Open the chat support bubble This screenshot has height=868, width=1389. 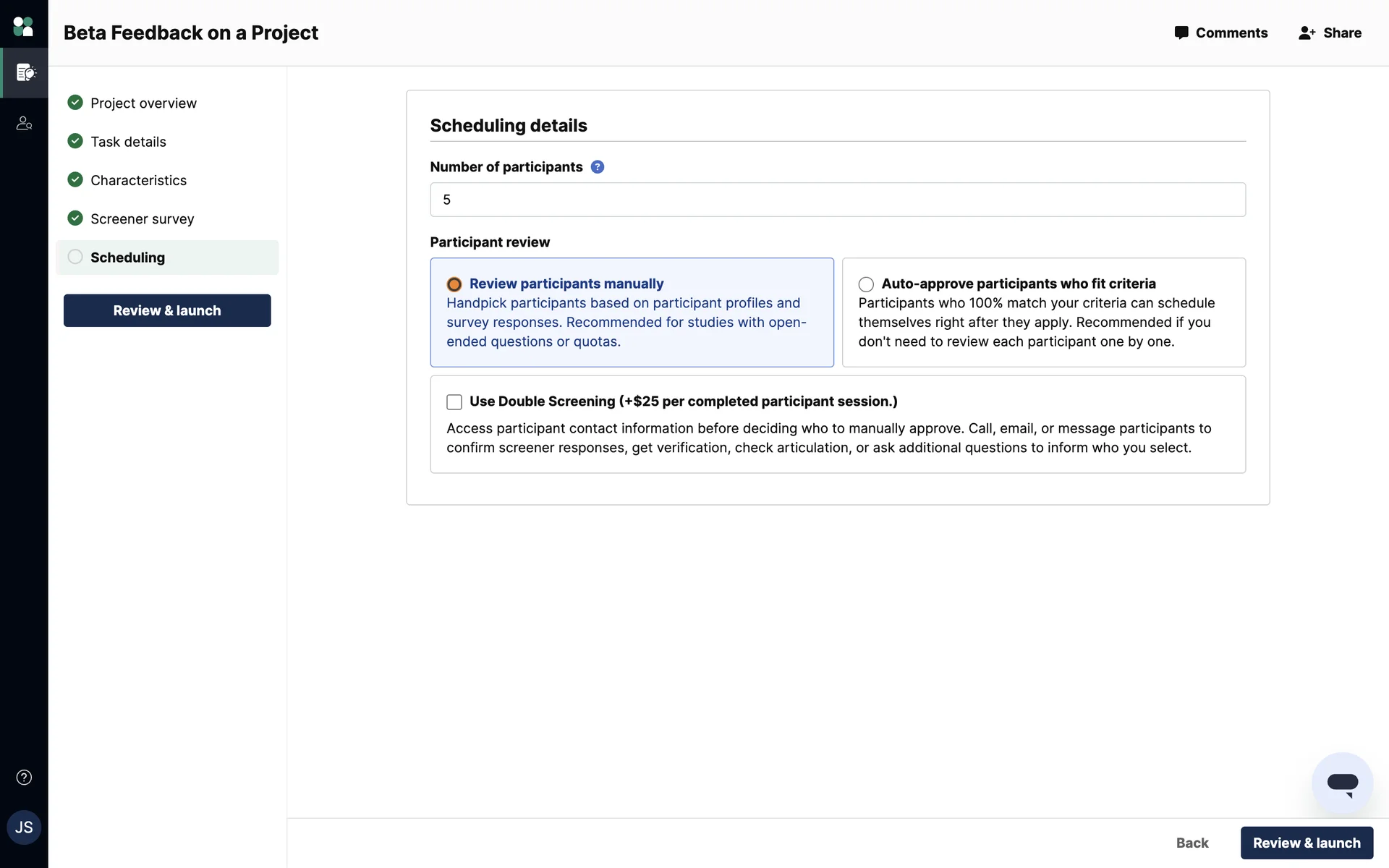coord(1342,783)
